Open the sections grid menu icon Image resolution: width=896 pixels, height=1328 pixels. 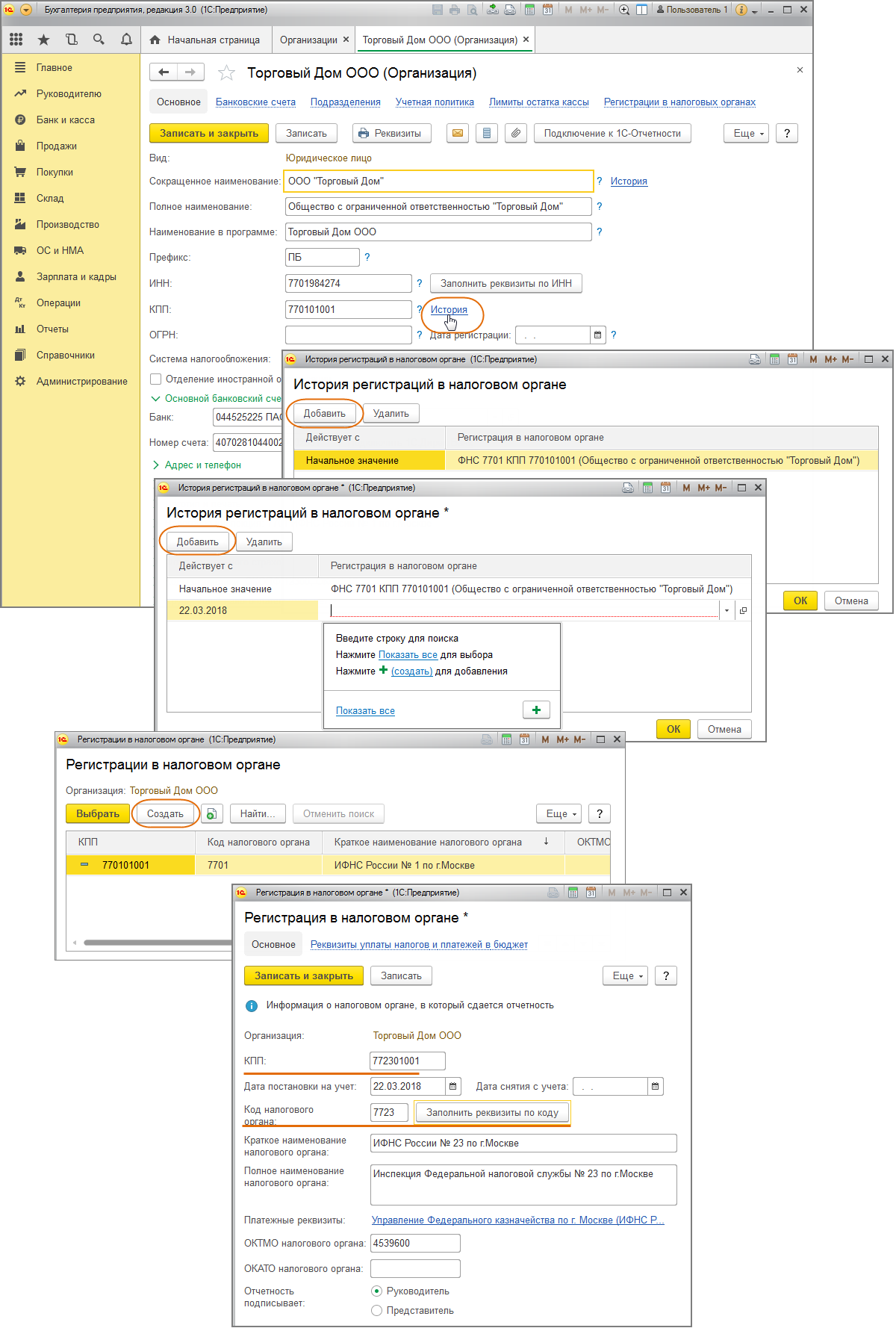pyautogui.click(x=16, y=40)
